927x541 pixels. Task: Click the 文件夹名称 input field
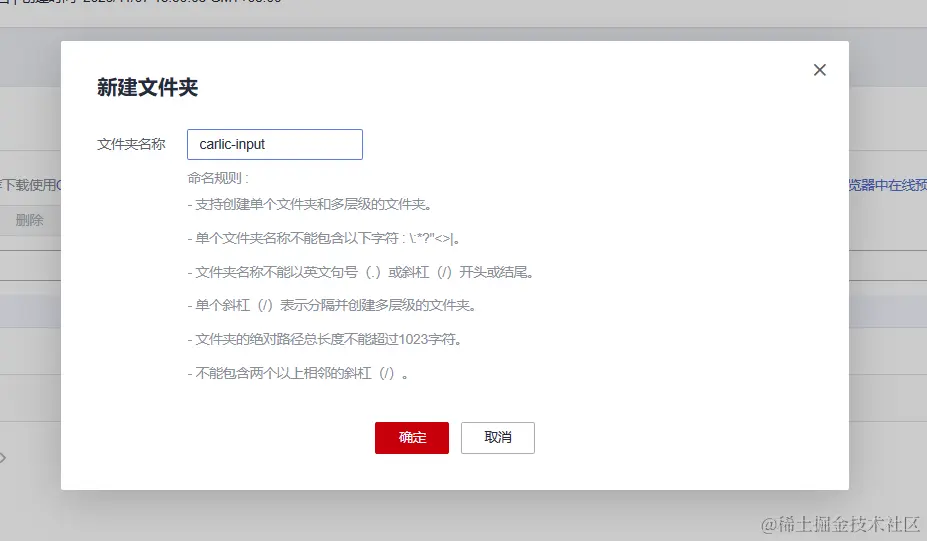click(275, 144)
